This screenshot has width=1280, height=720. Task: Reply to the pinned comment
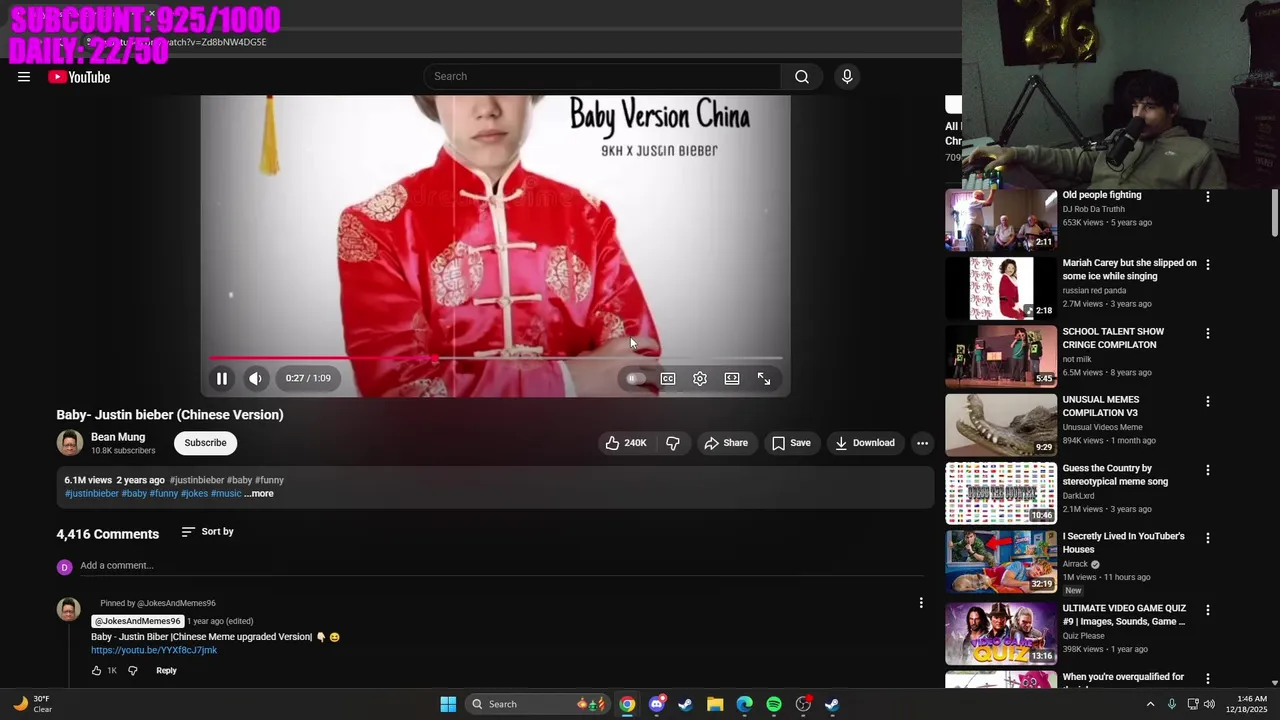pos(166,671)
